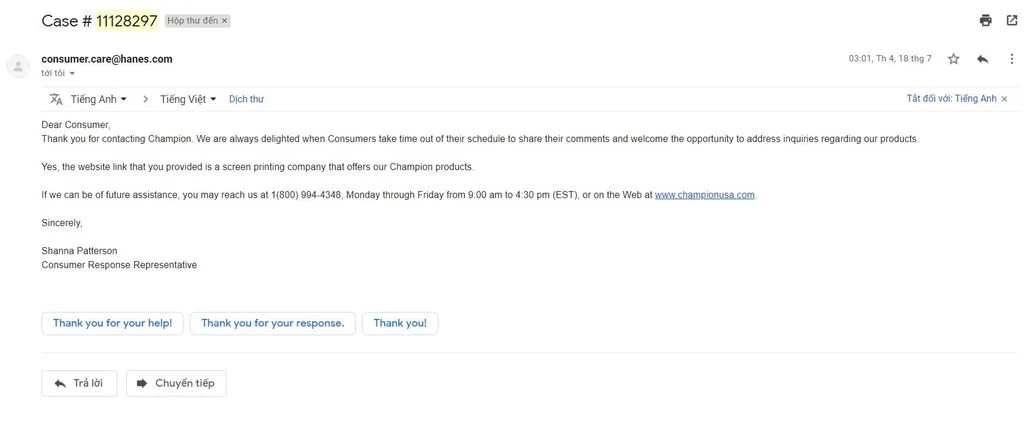Image resolution: width=1024 pixels, height=423 pixels.
Task: Open the Tiếng Anh source language dropdown
Action: pyautogui.click(x=98, y=99)
